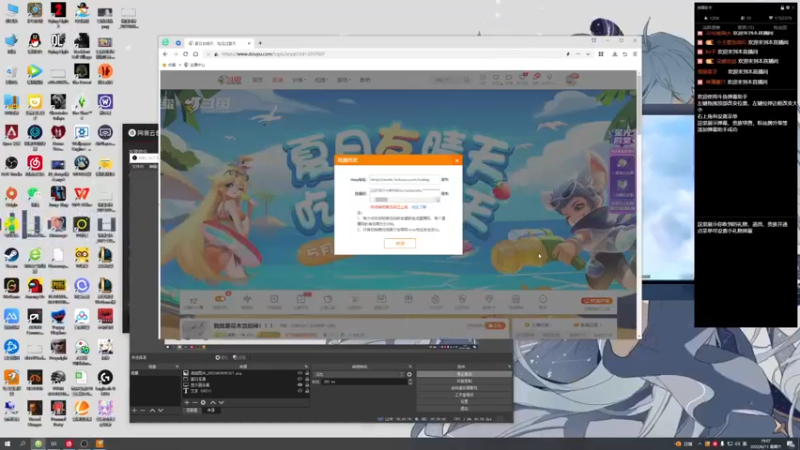
Task: Open the Windows Start button on the taskbar
Action: [7, 444]
